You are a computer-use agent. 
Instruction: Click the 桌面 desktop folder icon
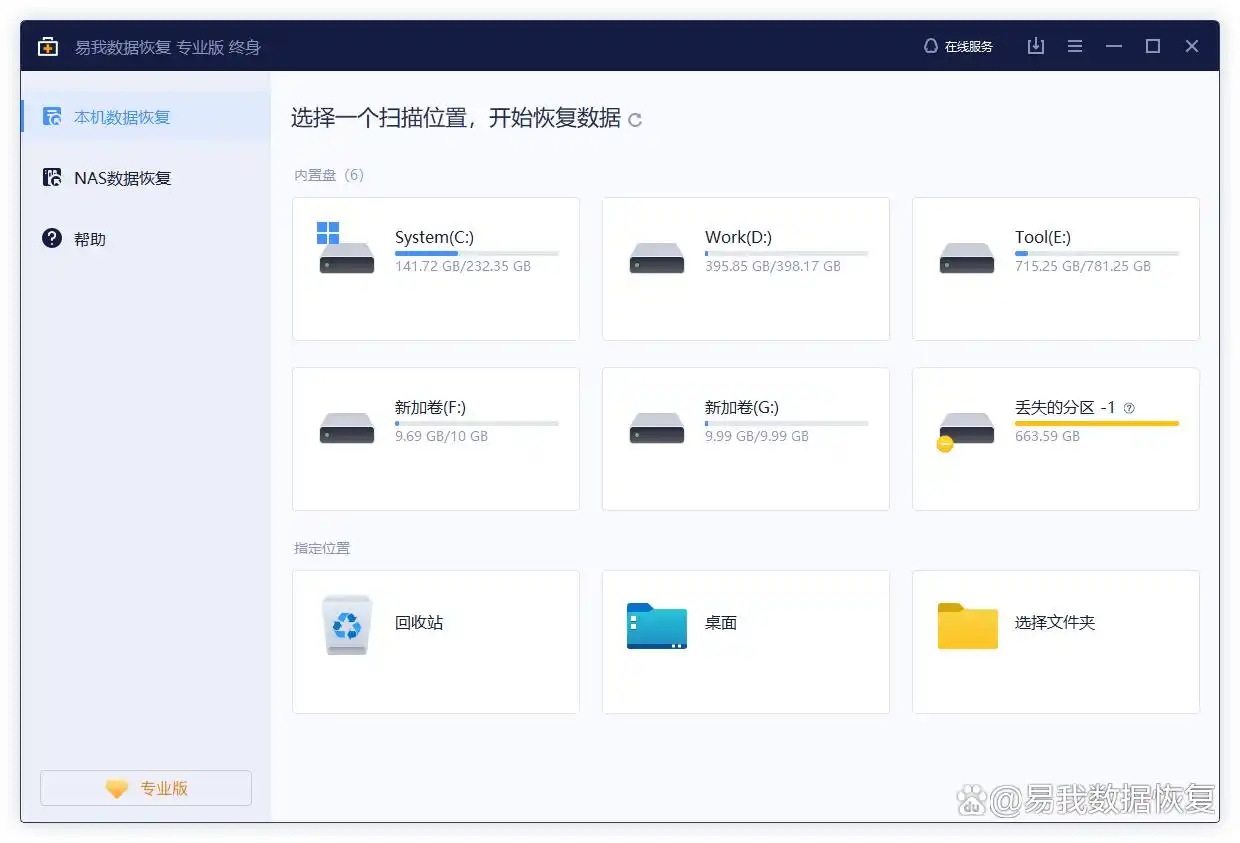point(656,625)
